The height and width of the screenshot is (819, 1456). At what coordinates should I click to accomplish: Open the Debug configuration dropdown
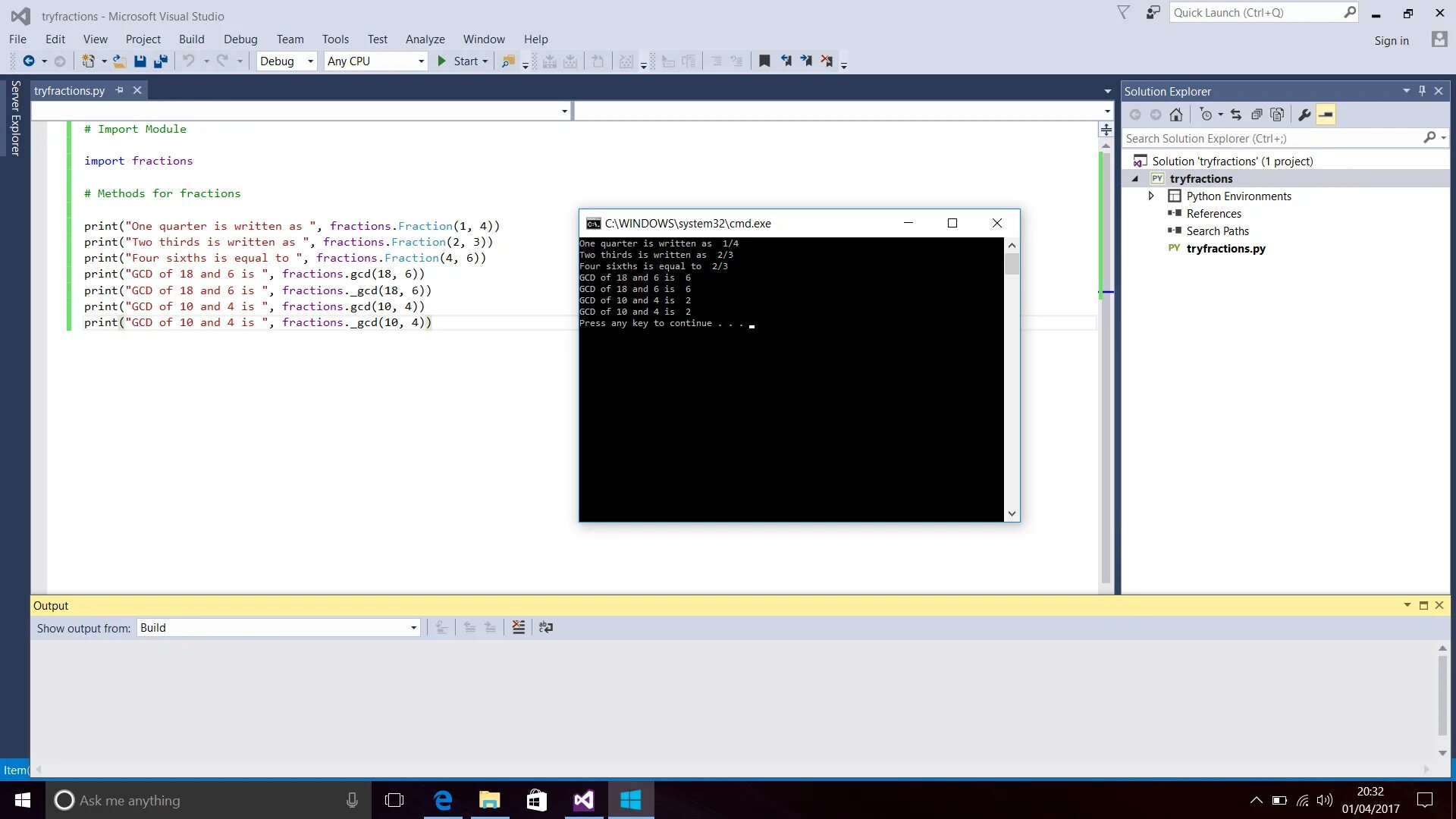pyautogui.click(x=287, y=61)
